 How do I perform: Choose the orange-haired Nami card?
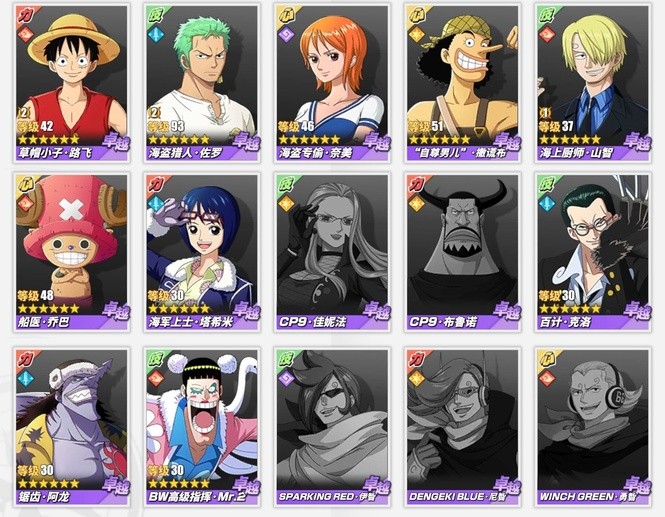tap(332, 83)
